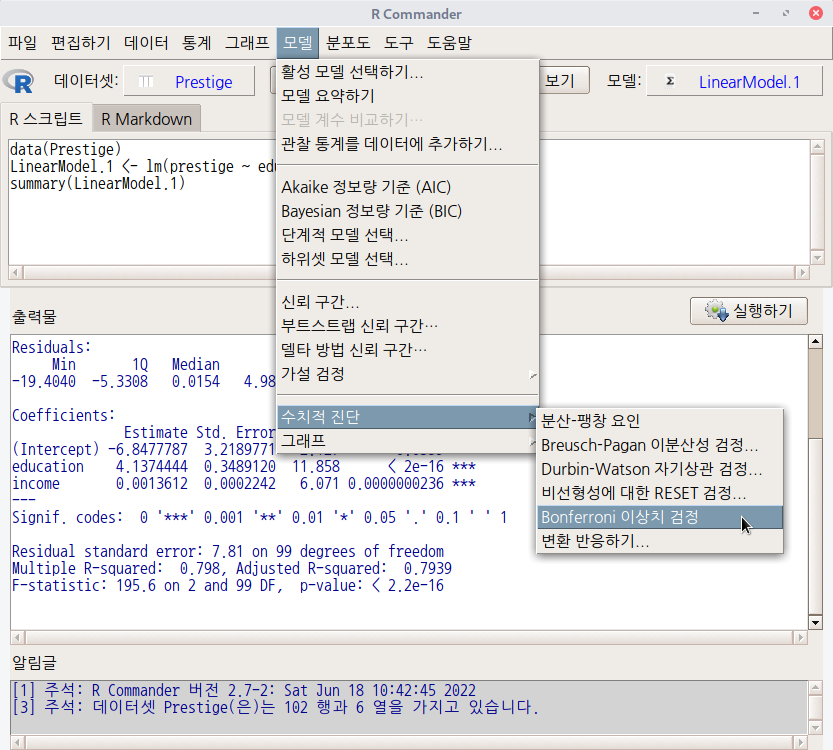Expand the 그래프 submenu in 모델 menu
The image size is (833, 750).
pyautogui.click(x=407, y=441)
